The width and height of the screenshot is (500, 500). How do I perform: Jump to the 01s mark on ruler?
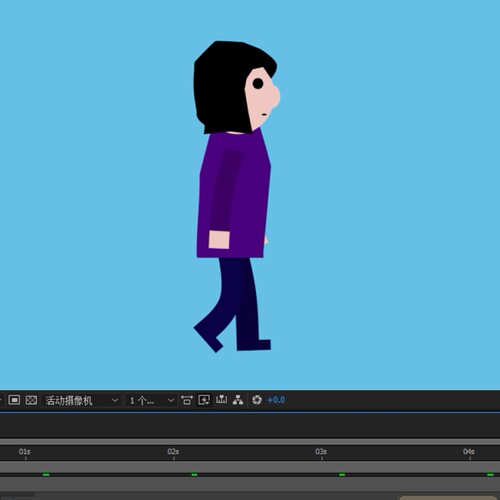pyautogui.click(x=25, y=452)
